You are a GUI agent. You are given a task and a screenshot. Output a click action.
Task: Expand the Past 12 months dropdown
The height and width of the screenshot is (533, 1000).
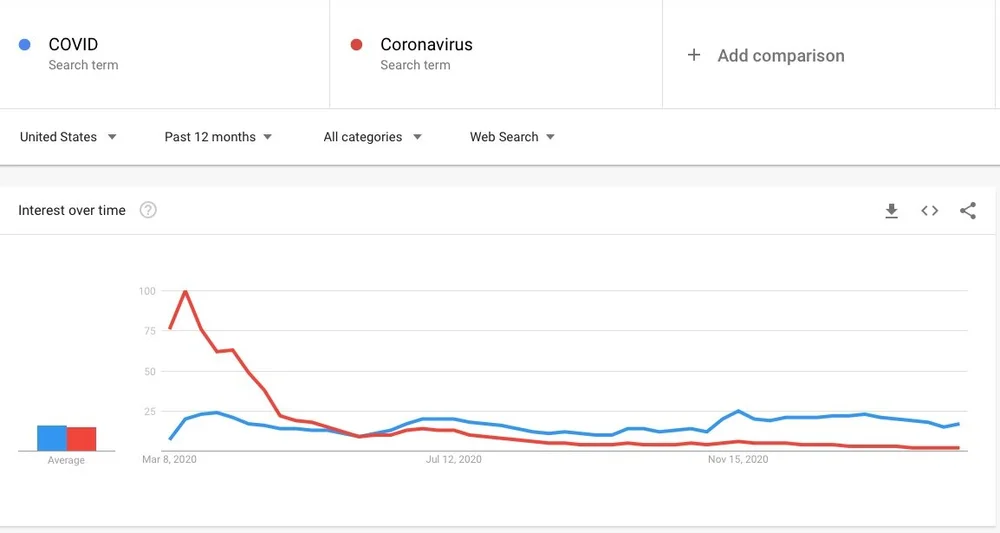pyautogui.click(x=218, y=137)
